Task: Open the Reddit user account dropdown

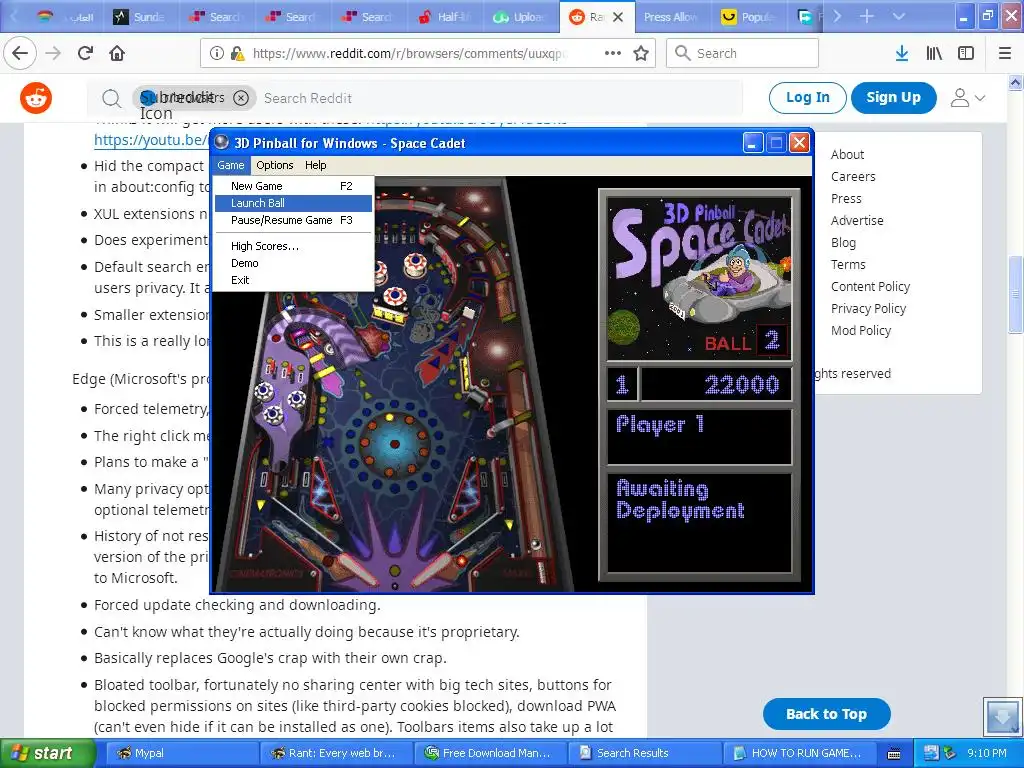Action: click(967, 98)
